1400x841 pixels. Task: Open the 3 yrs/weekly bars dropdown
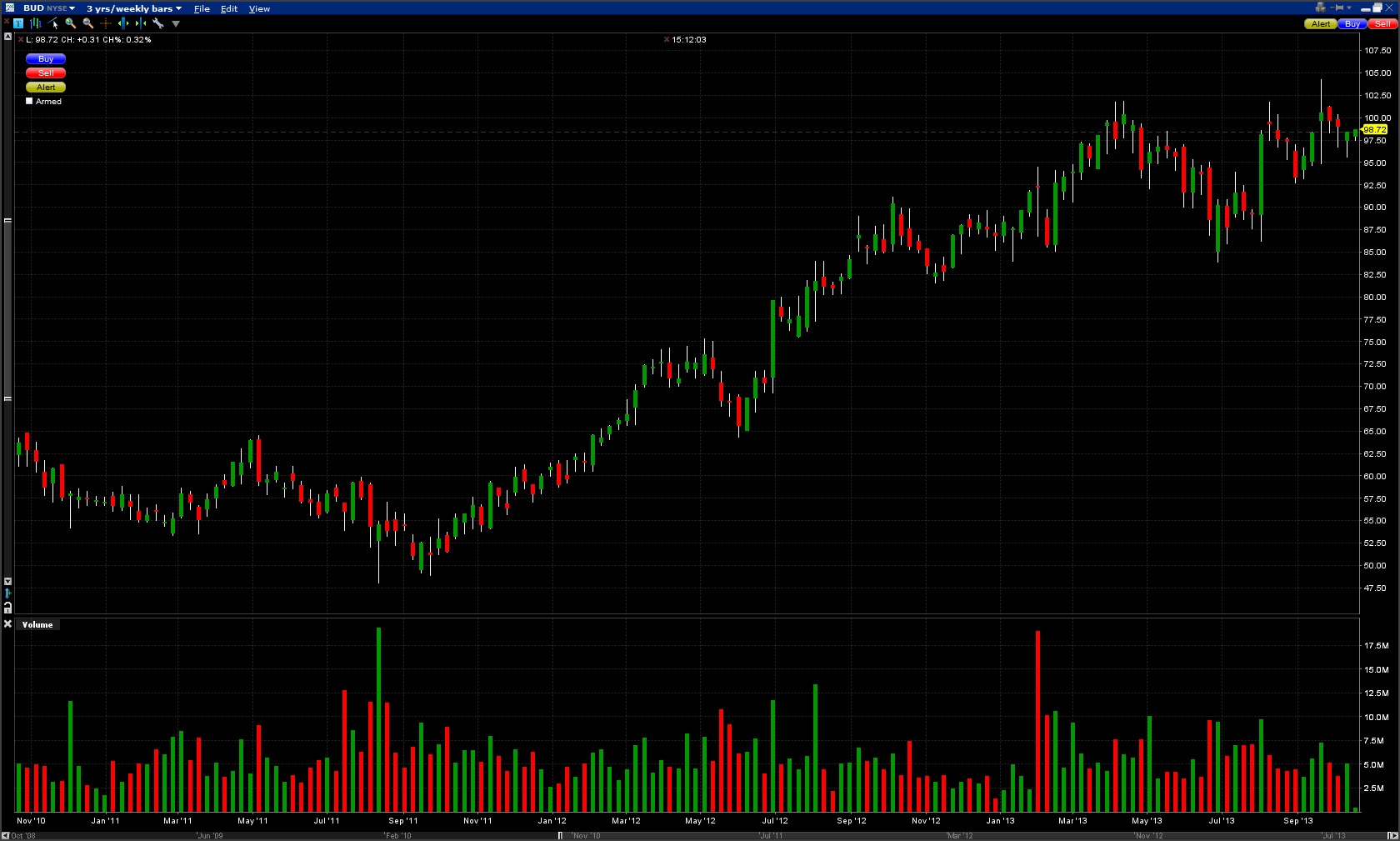pyautogui.click(x=133, y=8)
